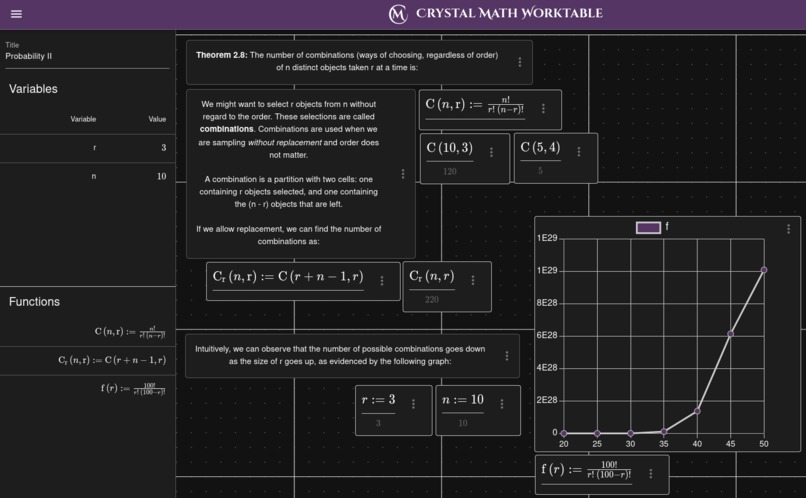Select variable r row in Variables
Screen dimensions: 806x498
(87, 148)
